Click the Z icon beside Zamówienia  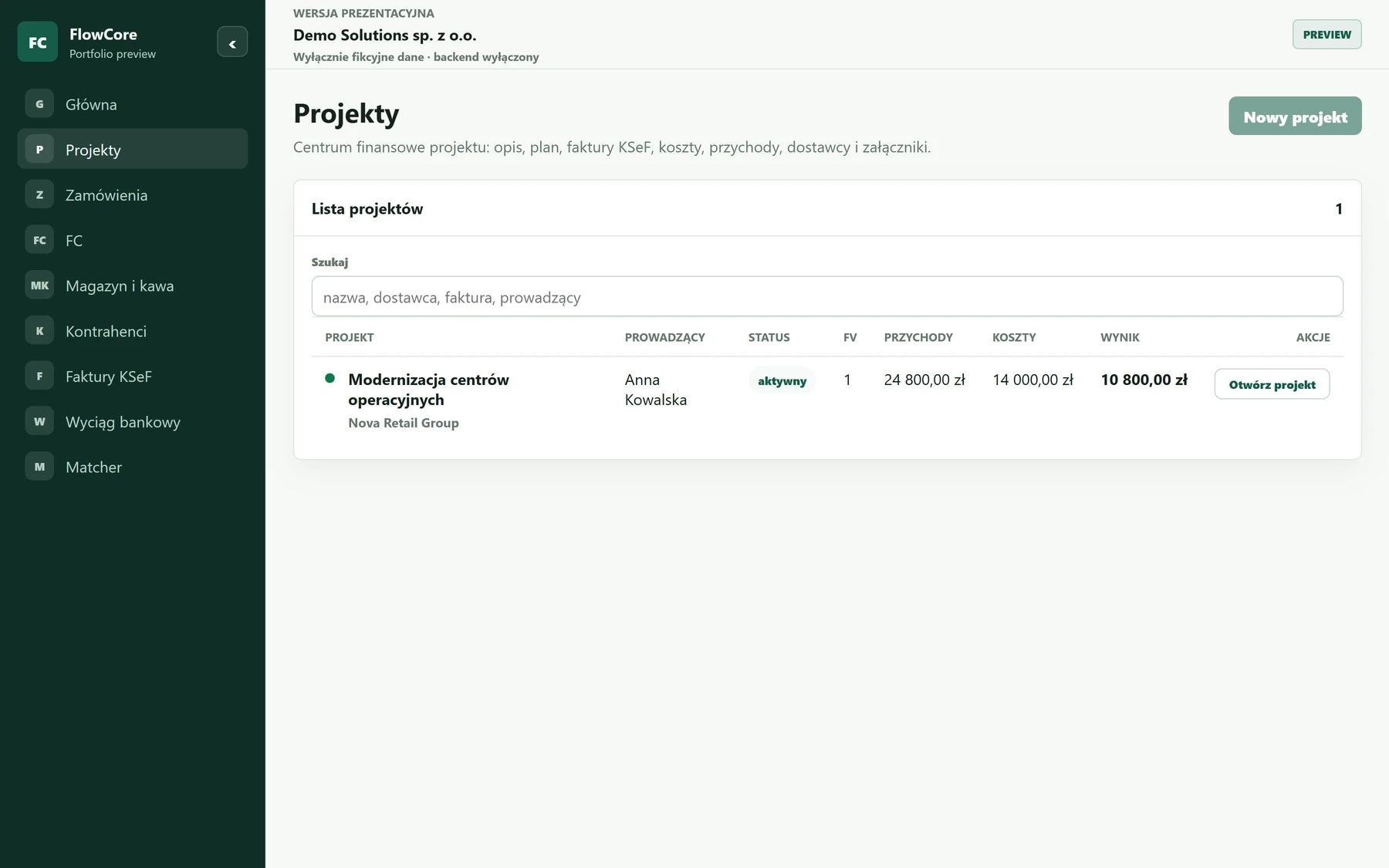click(39, 194)
